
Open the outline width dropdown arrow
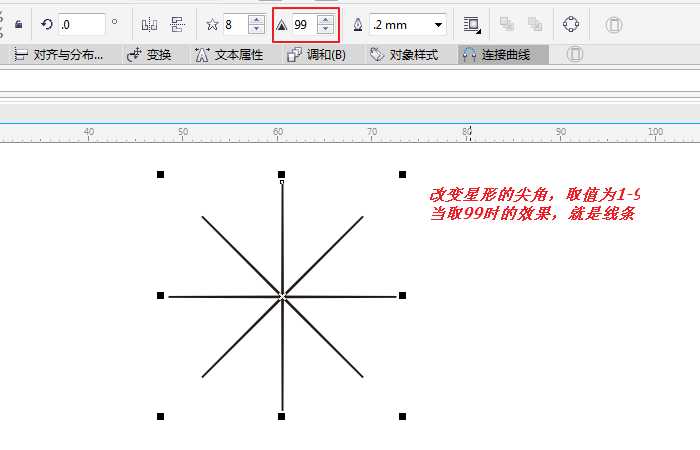[x=438, y=25]
